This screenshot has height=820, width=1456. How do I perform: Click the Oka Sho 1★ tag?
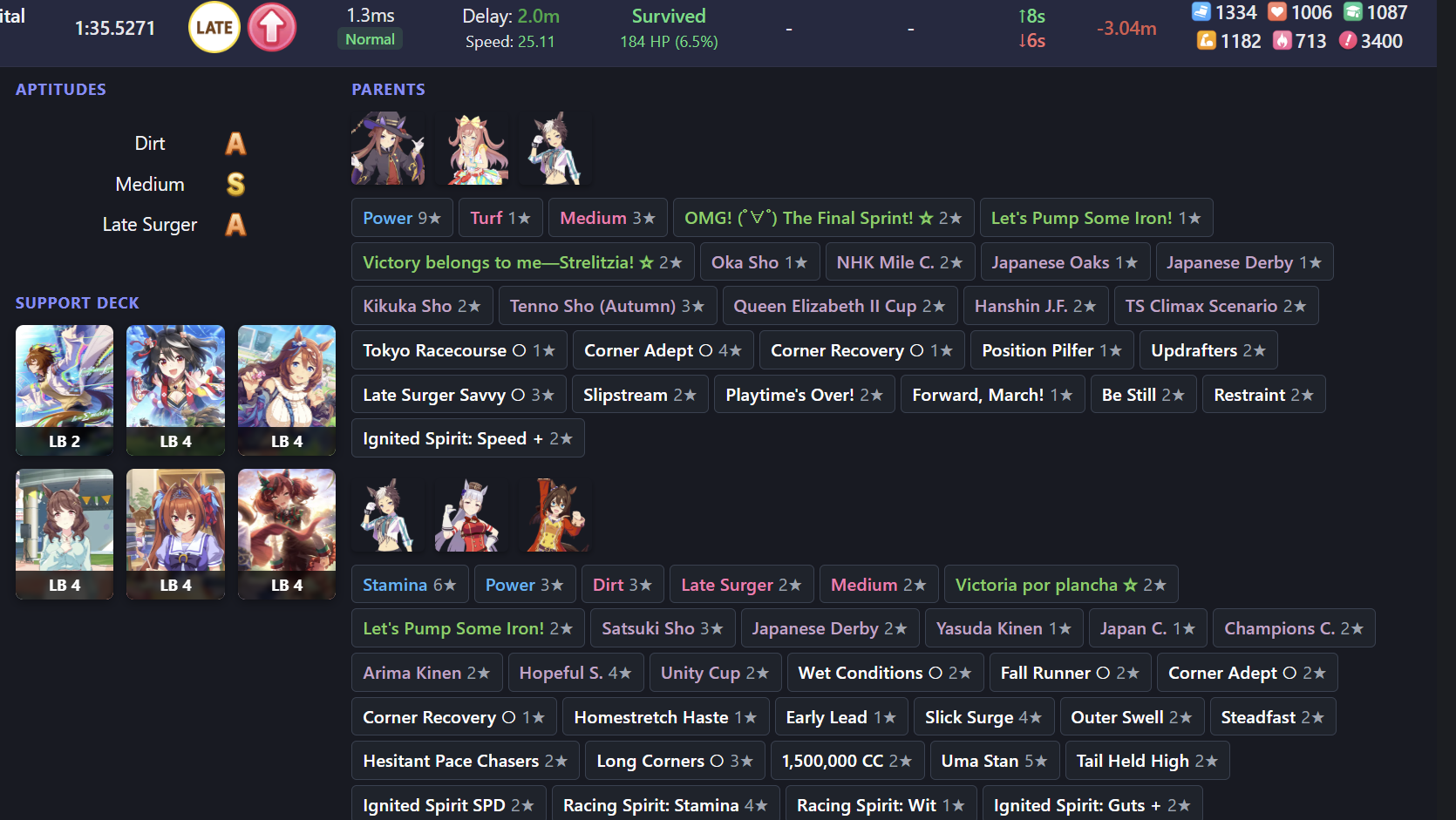tap(759, 262)
